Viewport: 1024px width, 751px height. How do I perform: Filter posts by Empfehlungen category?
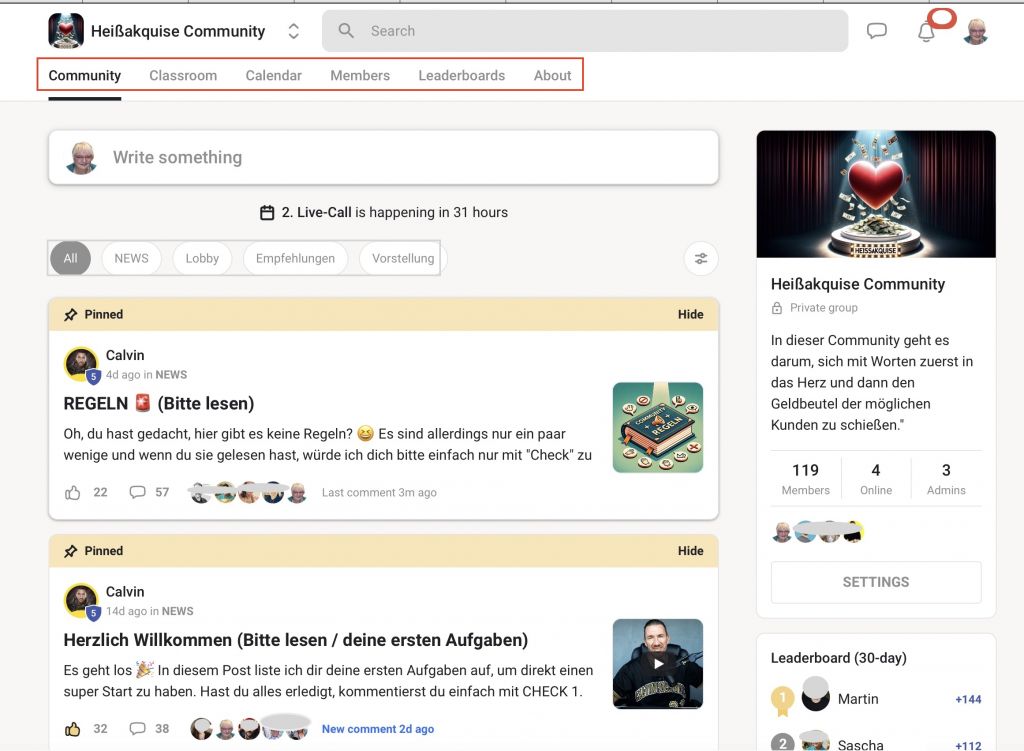[x=295, y=258]
